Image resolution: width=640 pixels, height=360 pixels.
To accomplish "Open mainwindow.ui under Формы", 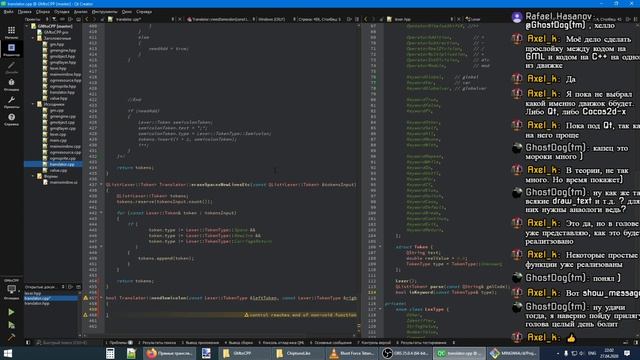I will 64,182.
